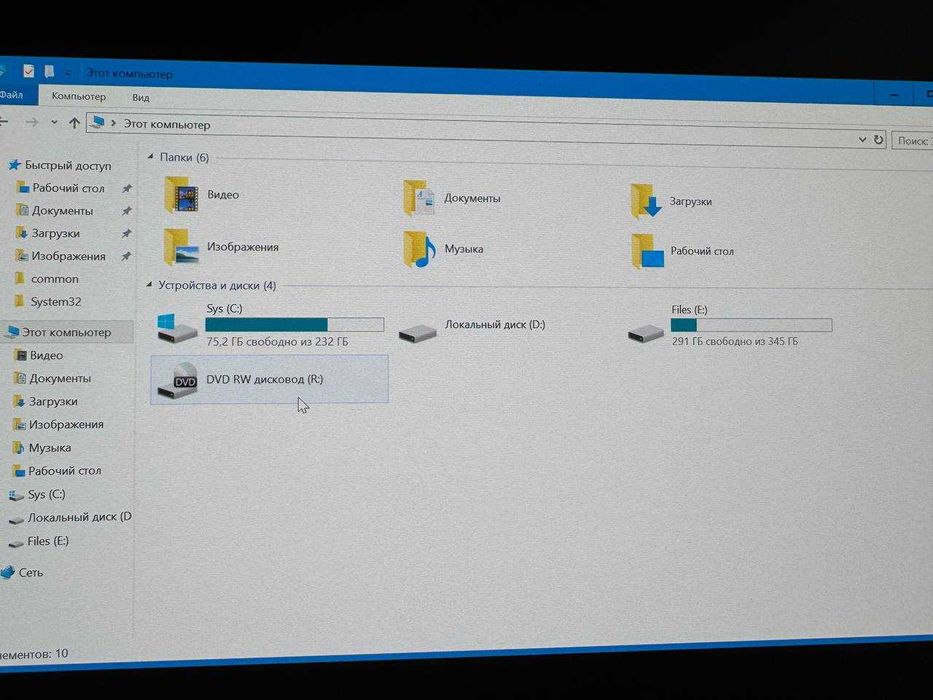Viewport: 933px width, 700px height.
Task: Unpin Загрузки from quick access
Action: (126, 233)
